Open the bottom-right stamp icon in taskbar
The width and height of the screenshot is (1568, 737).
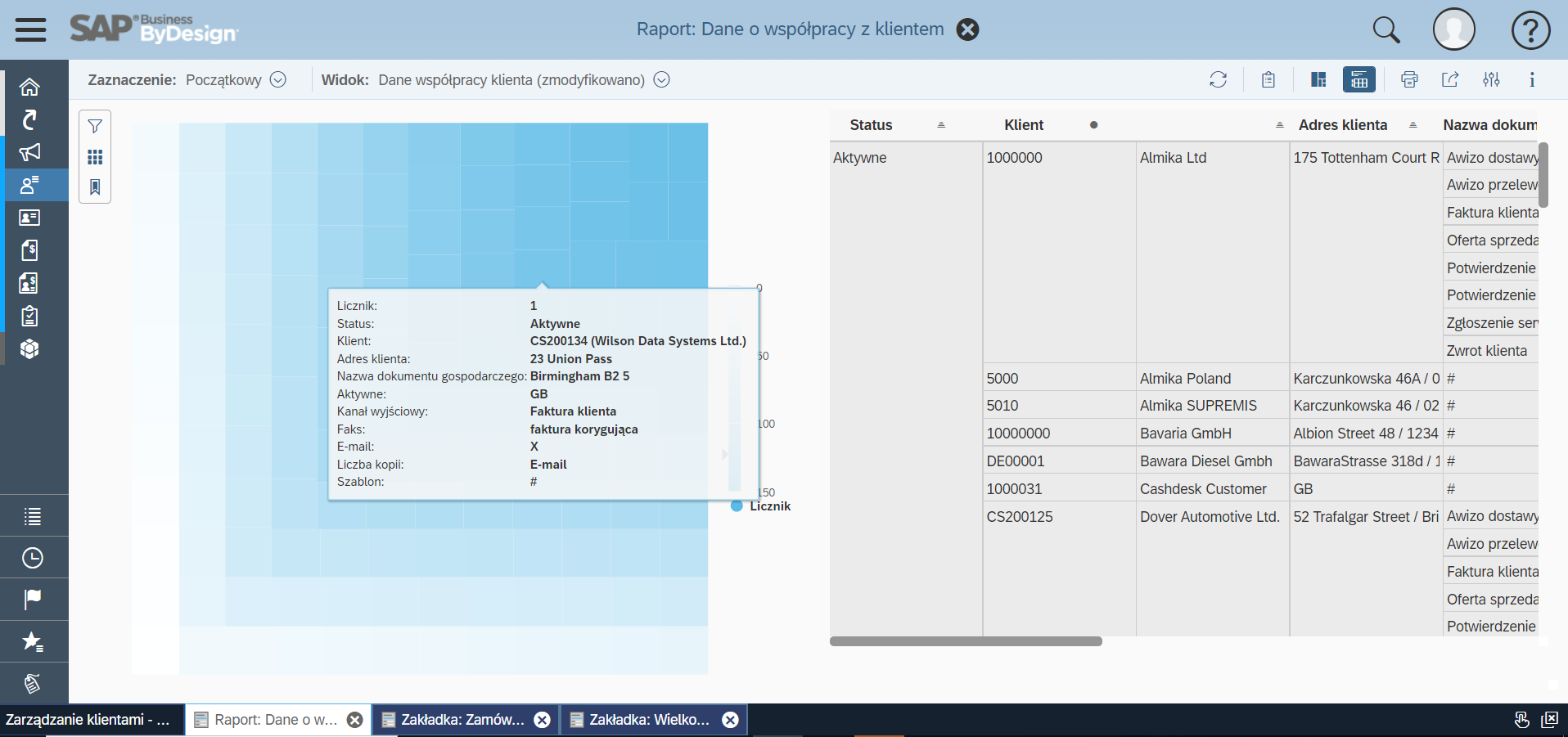tap(1521, 720)
